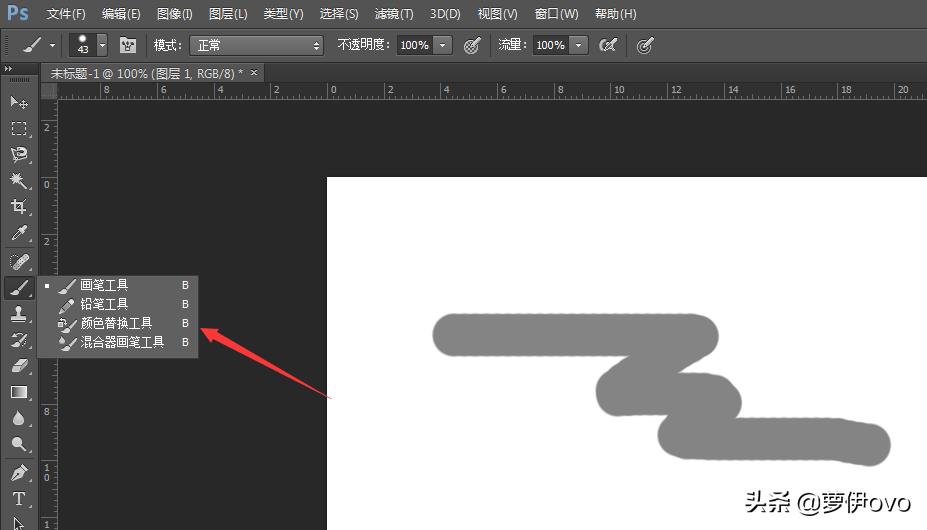The image size is (927, 530).
Task: Activate the Eyedropper tool
Action: pyautogui.click(x=19, y=234)
